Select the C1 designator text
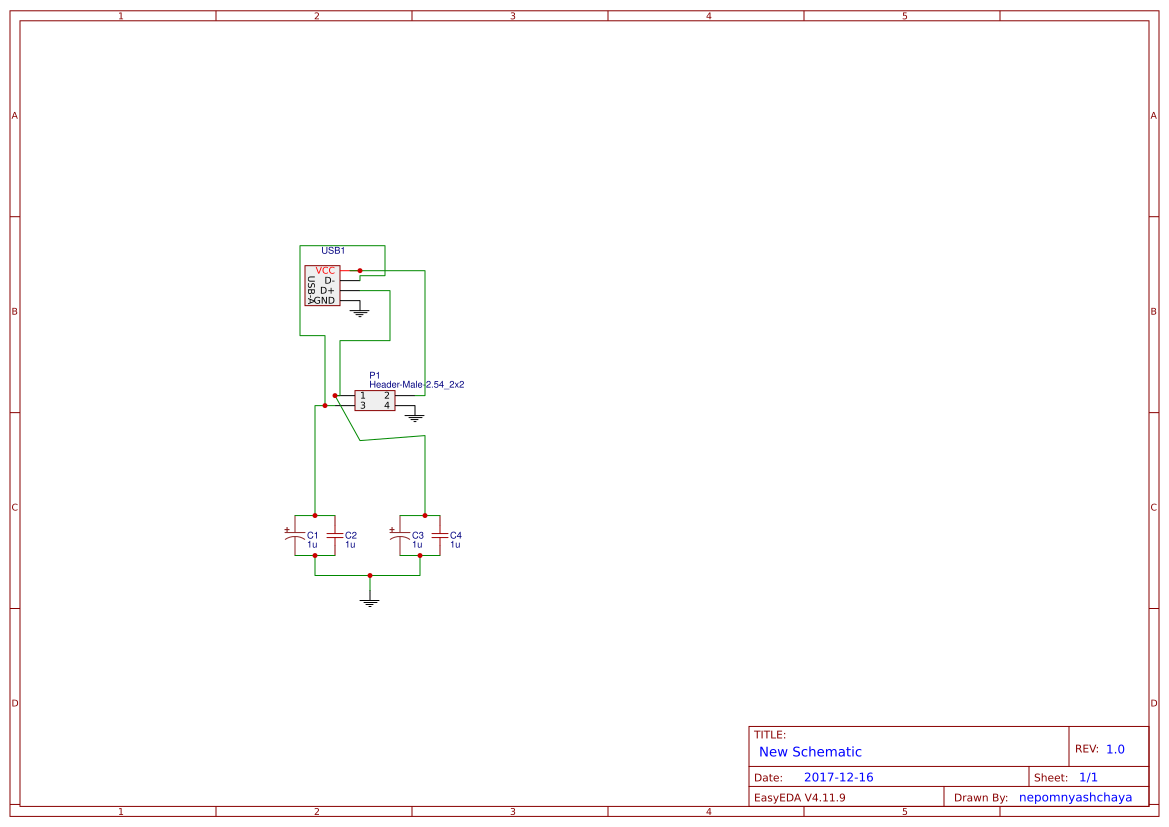 [312, 535]
